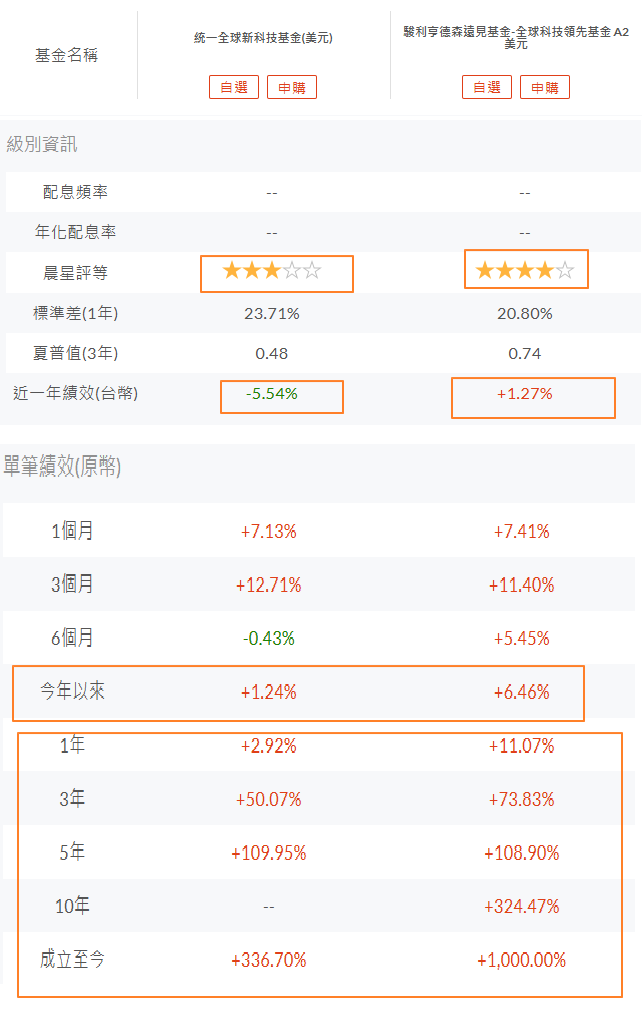This screenshot has height=1012, width=643.
Task: Click the 今年以來 row label
Action: tap(72, 691)
